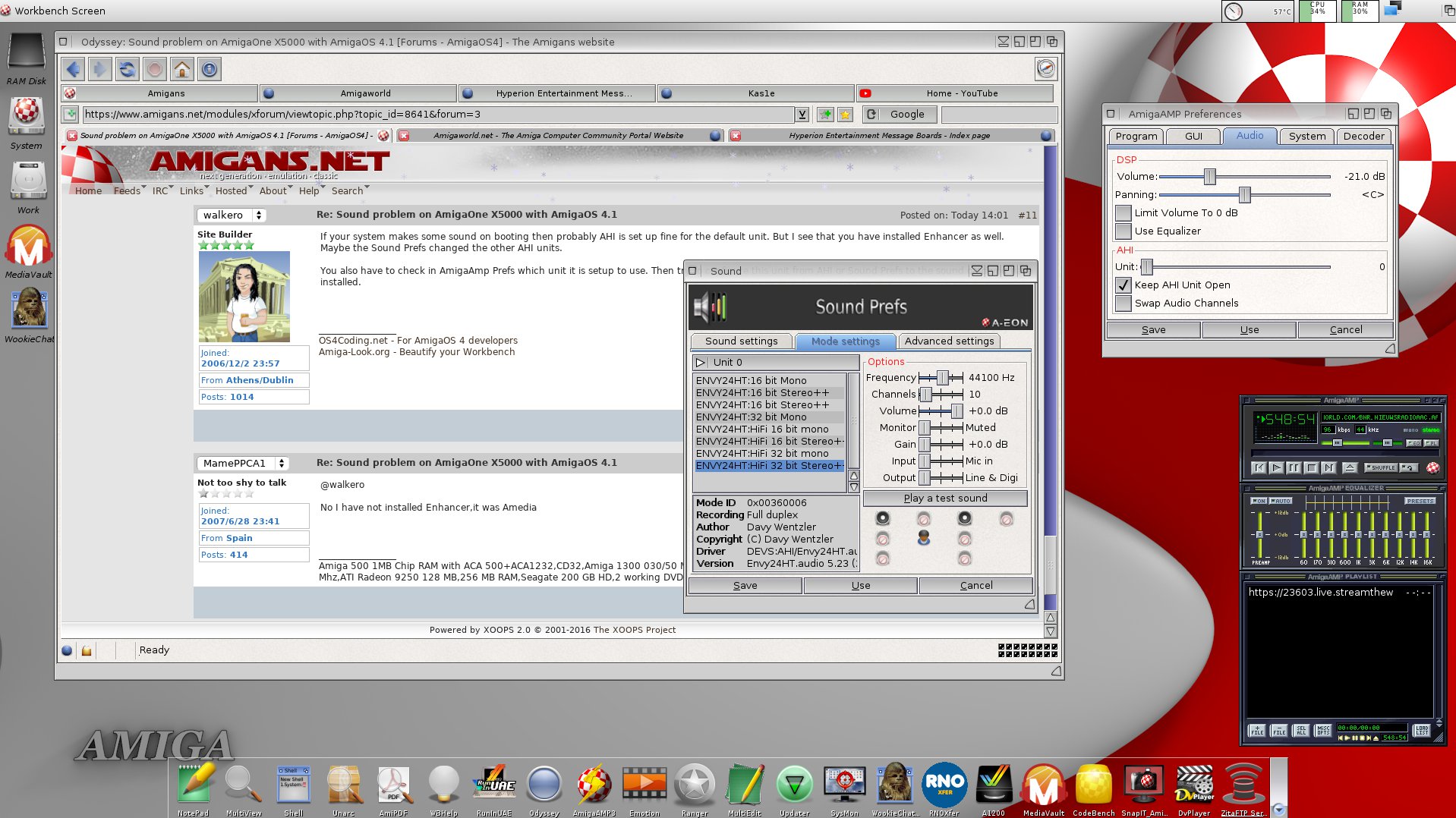Switch to Sound settings tab

coord(741,341)
